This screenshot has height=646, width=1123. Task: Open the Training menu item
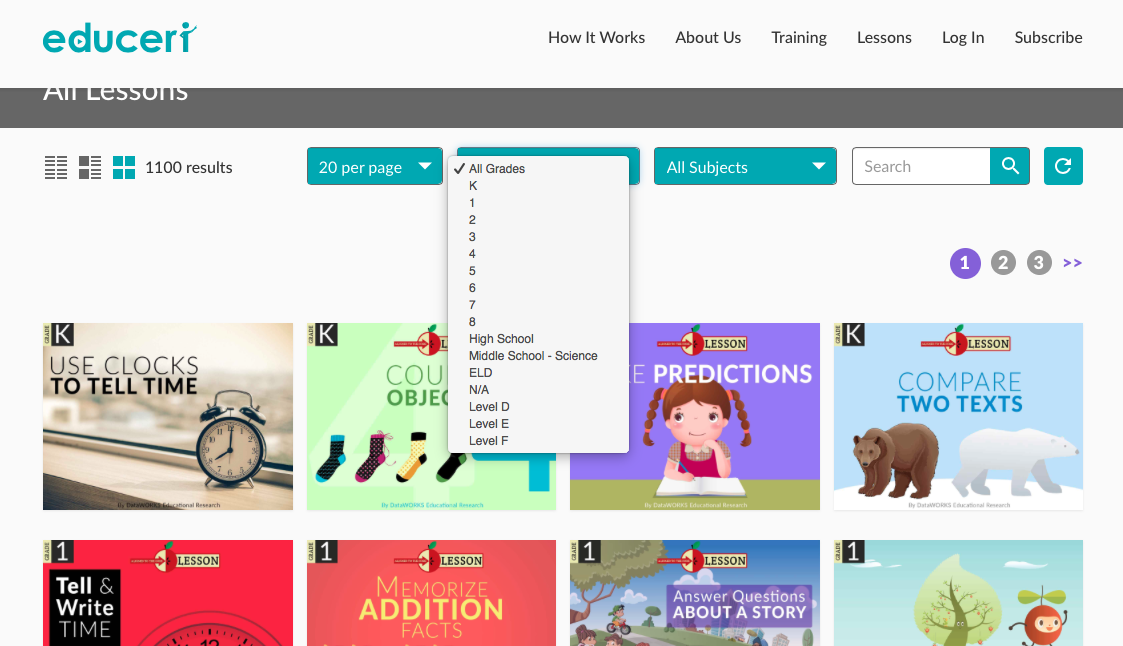(x=799, y=37)
